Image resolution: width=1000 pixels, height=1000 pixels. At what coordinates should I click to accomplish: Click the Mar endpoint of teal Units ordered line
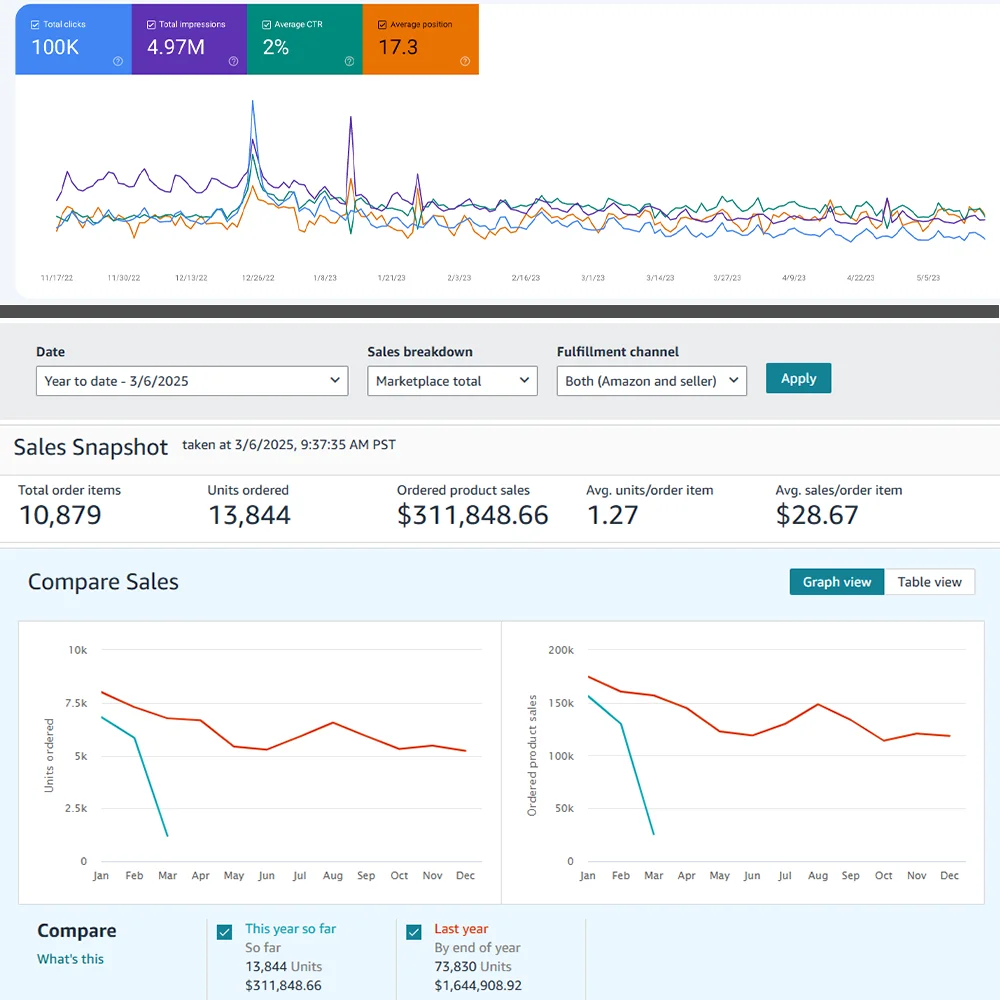(x=167, y=835)
